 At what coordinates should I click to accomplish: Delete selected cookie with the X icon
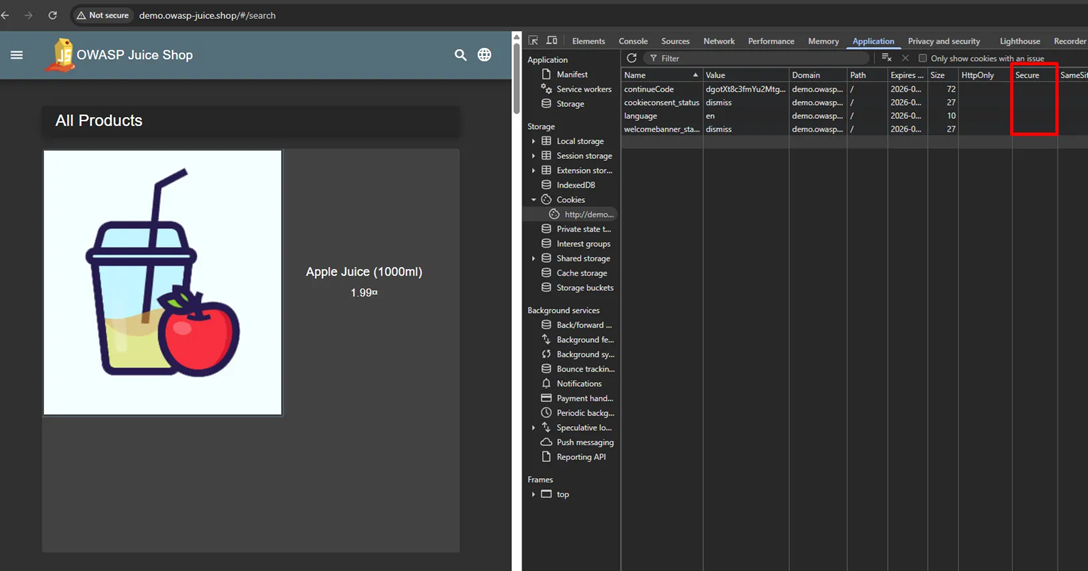[905, 58]
